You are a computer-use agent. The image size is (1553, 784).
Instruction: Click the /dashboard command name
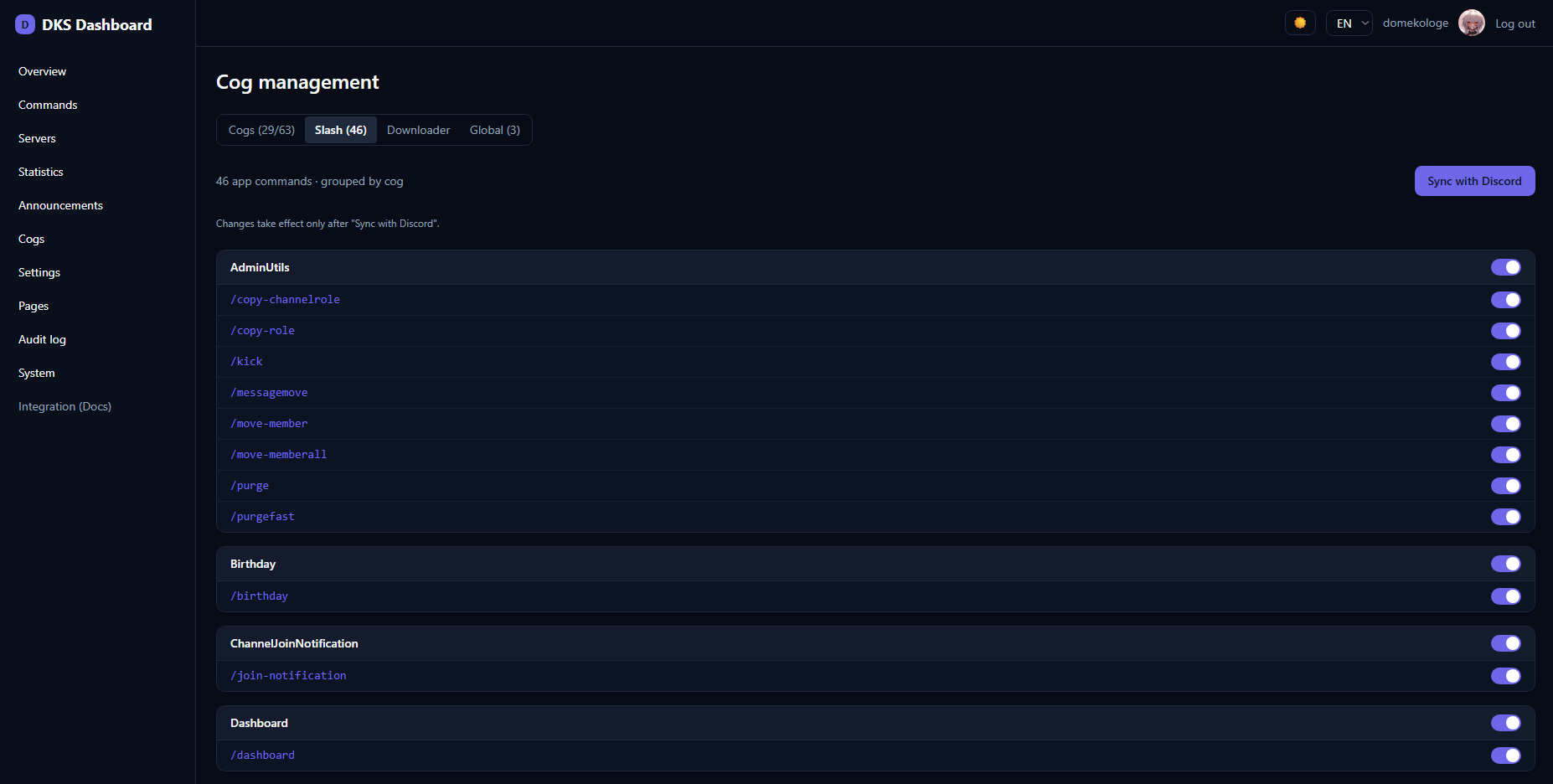262,756
